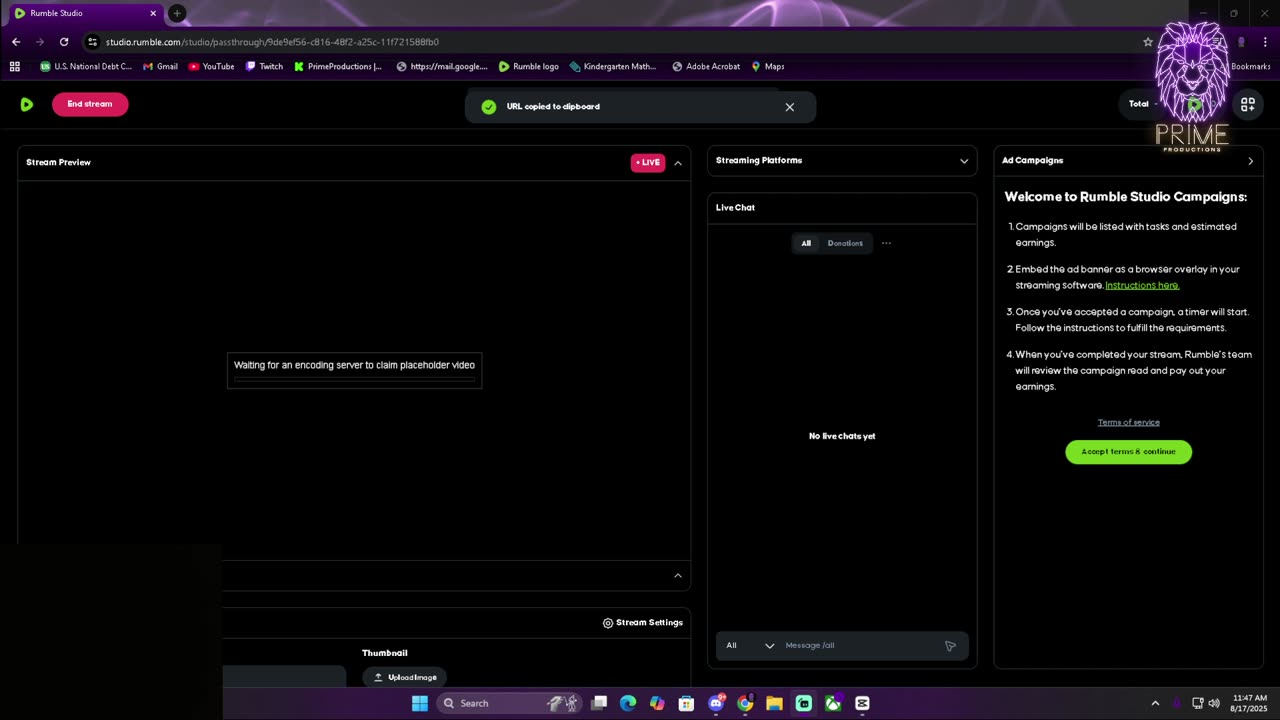Open the Twitch bookmark
Image resolution: width=1280 pixels, height=720 pixels.
264,67
